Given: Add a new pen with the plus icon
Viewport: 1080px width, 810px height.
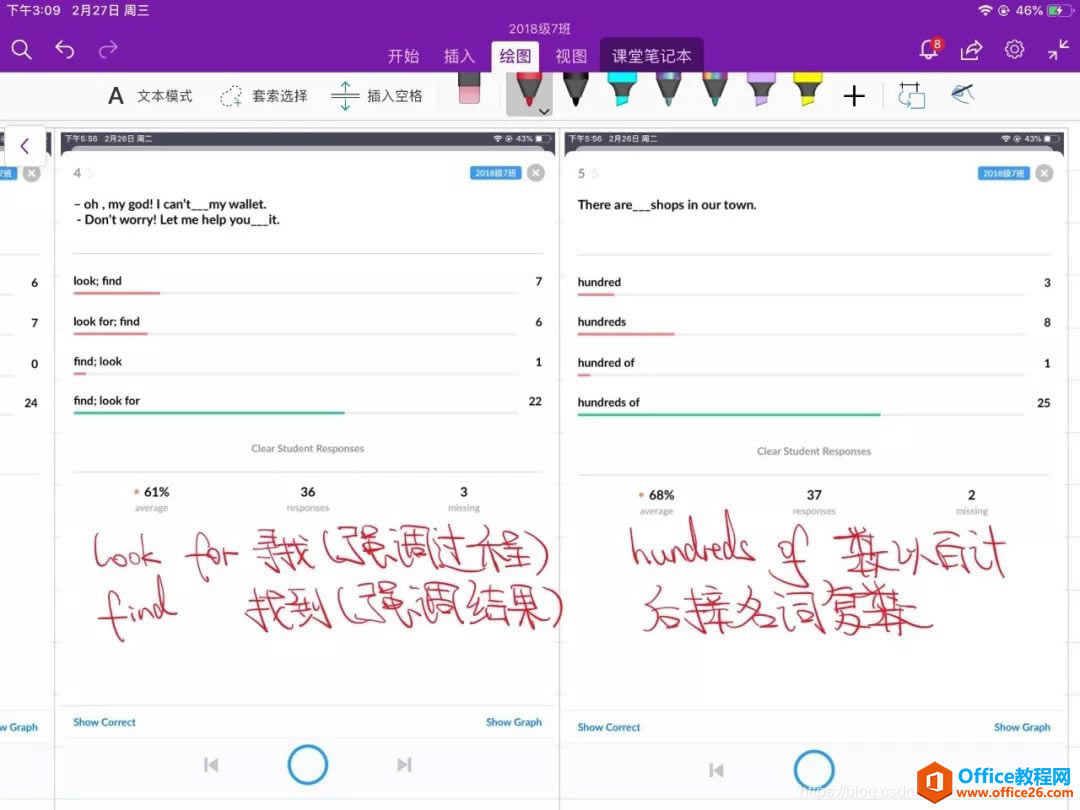Looking at the screenshot, I should click(x=853, y=95).
